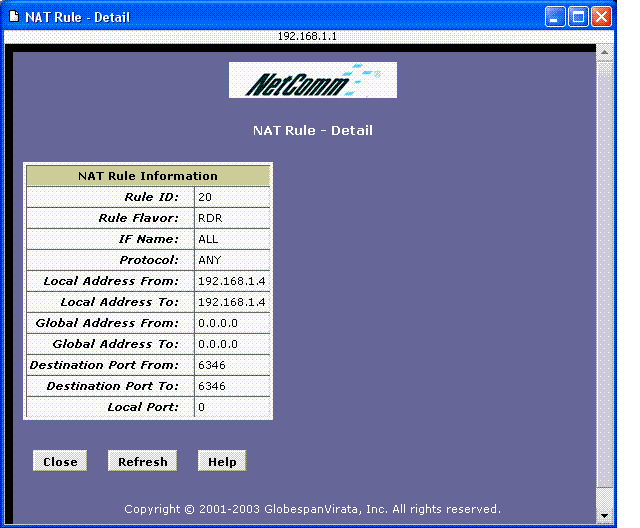Click the Local Port value 0
Image resolution: width=640 pixels, height=528 pixels.
[202, 407]
